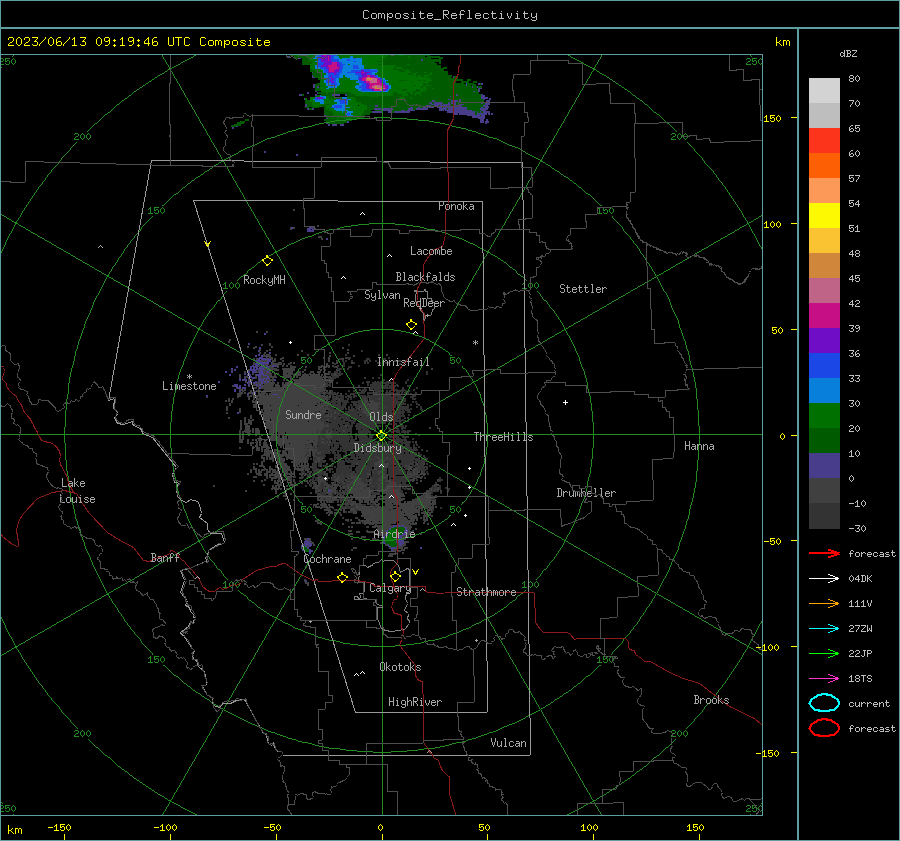
Task: Click the yellow diamond marker below Cochrane
Action: [x=342, y=577]
